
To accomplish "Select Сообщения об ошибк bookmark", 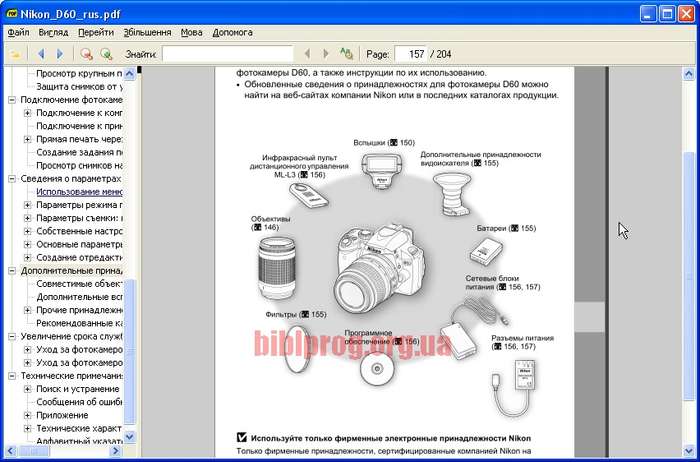I will click(x=79, y=402).
